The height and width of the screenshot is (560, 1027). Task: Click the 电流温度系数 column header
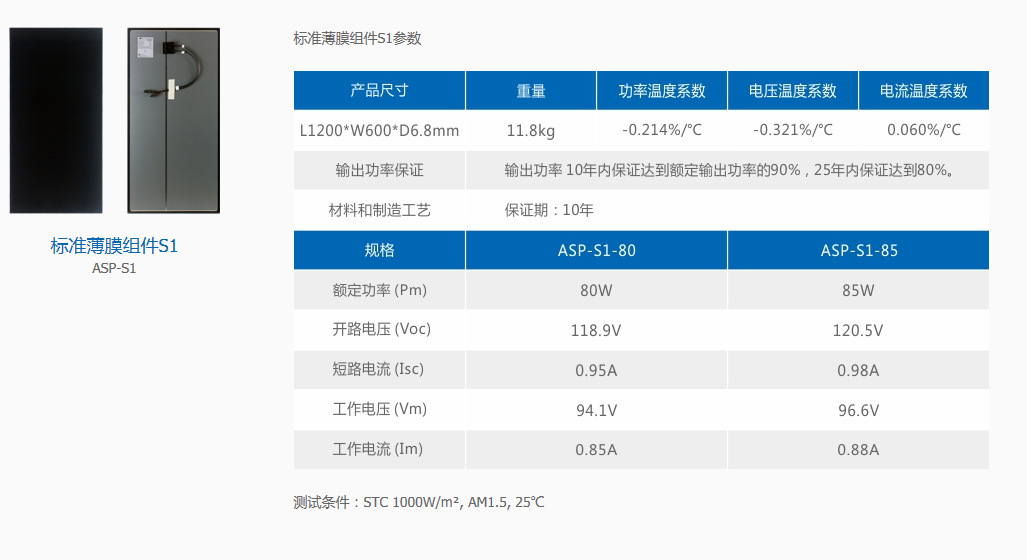click(924, 90)
